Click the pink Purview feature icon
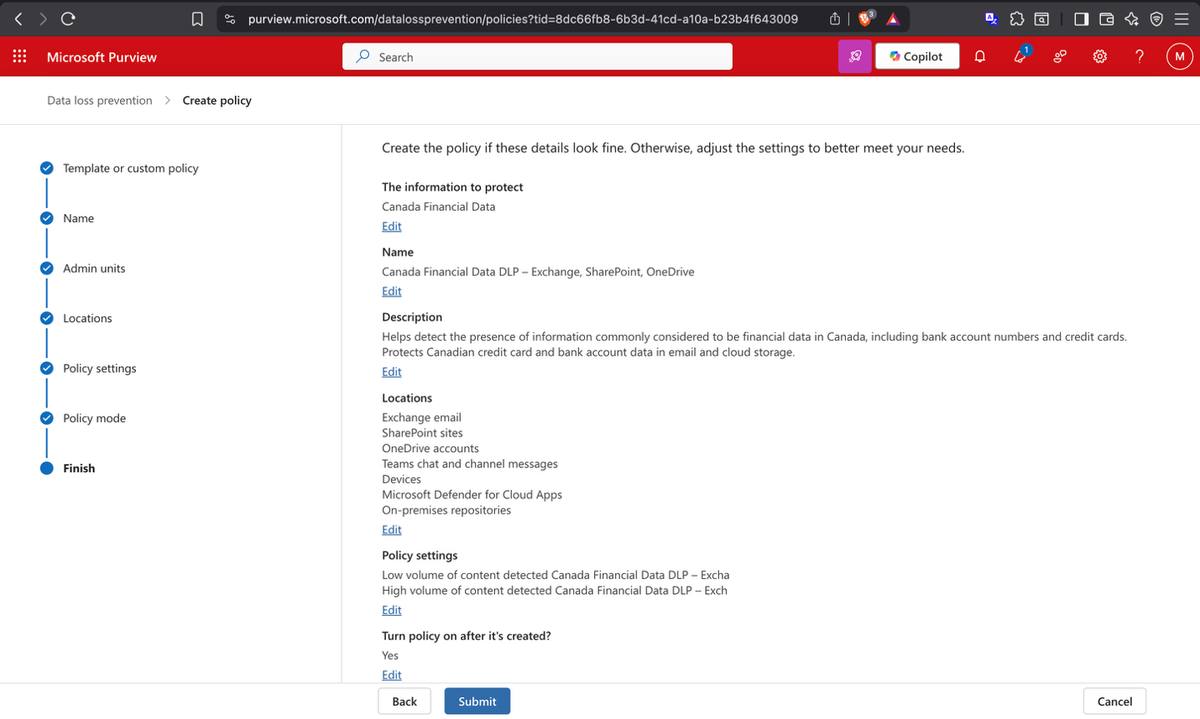 pyautogui.click(x=855, y=57)
